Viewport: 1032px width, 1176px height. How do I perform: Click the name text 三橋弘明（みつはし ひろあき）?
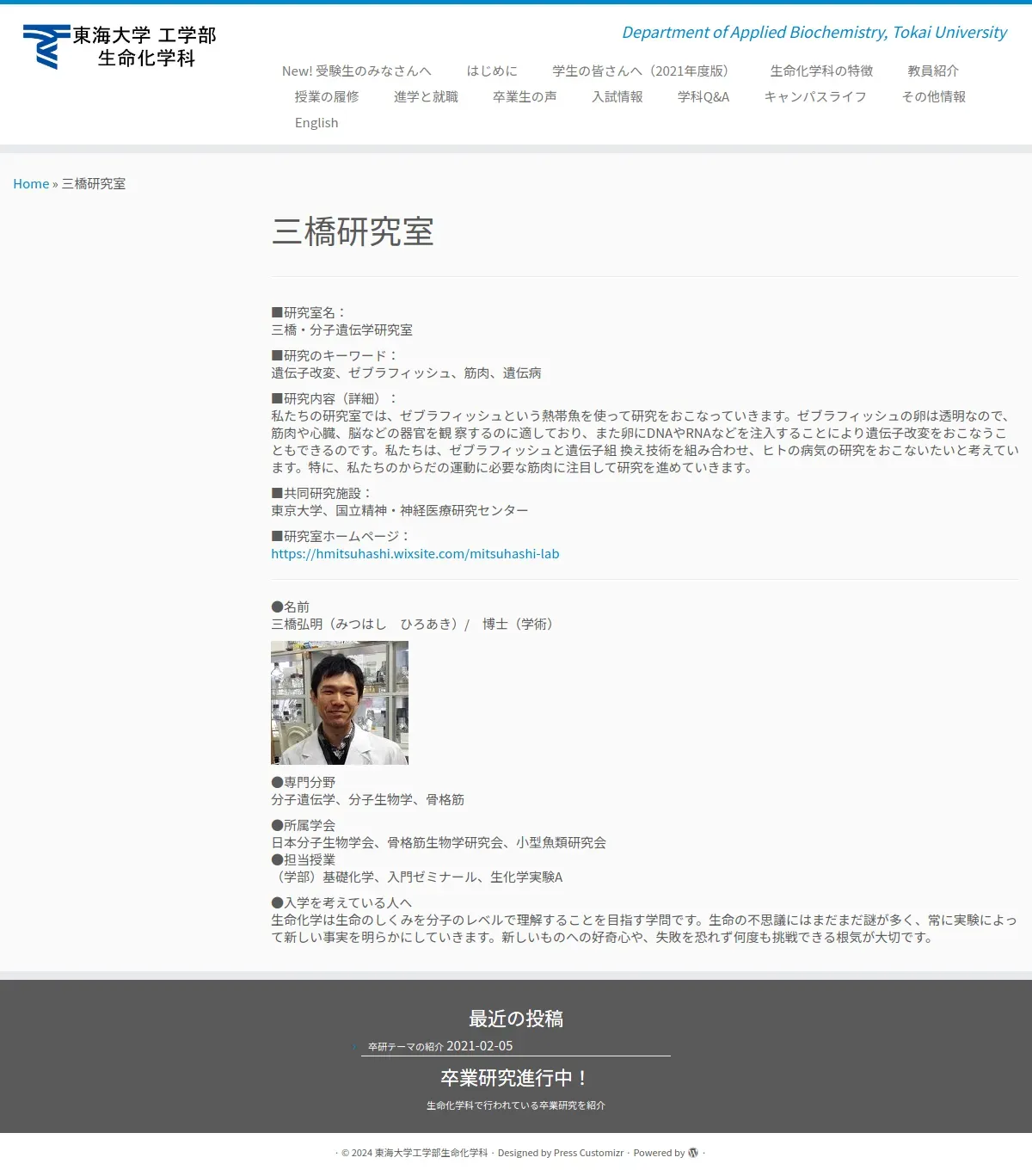click(x=367, y=625)
